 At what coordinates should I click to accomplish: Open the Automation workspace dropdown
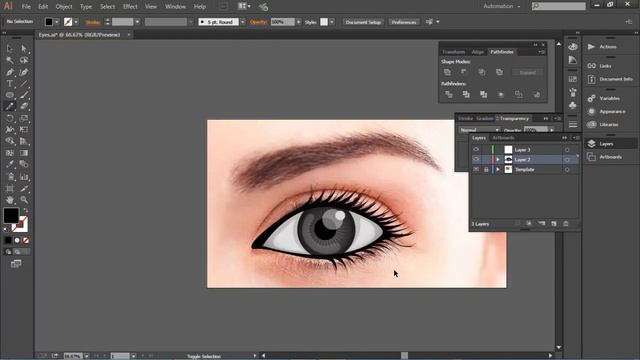pyautogui.click(x=502, y=6)
